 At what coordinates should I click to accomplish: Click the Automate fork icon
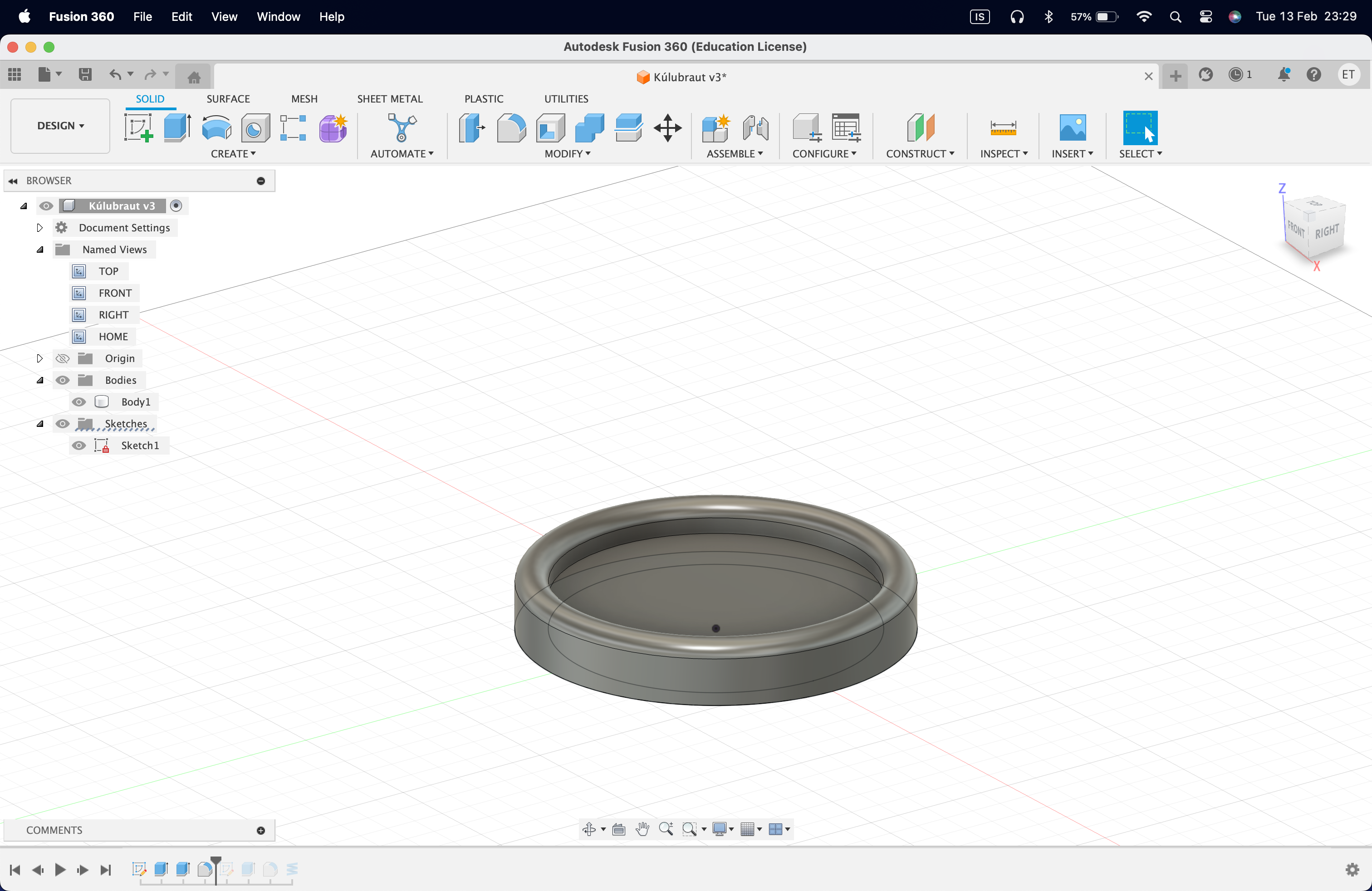[402, 127]
